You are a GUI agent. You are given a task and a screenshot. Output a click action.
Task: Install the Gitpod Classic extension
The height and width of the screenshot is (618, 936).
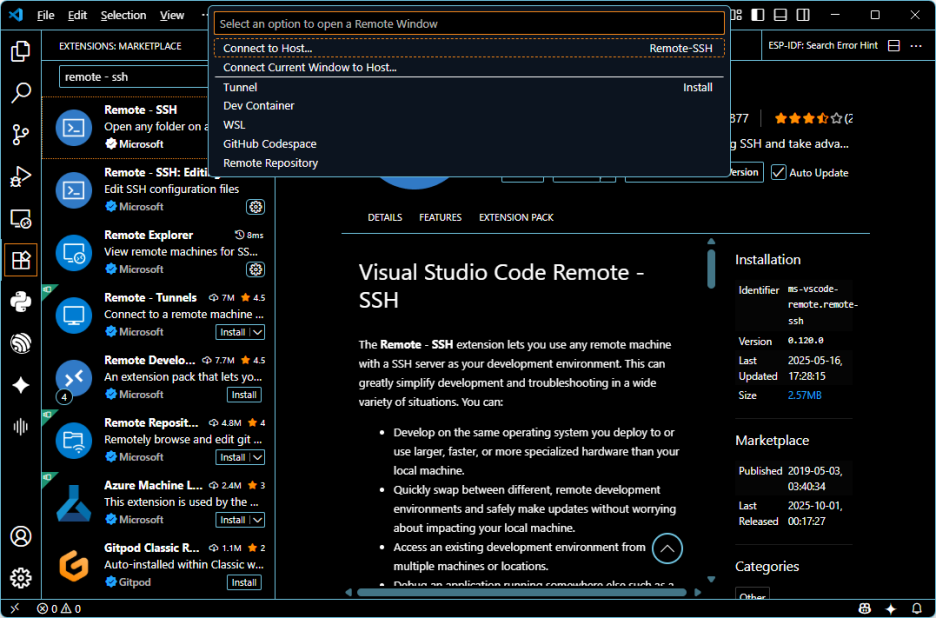click(244, 583)
